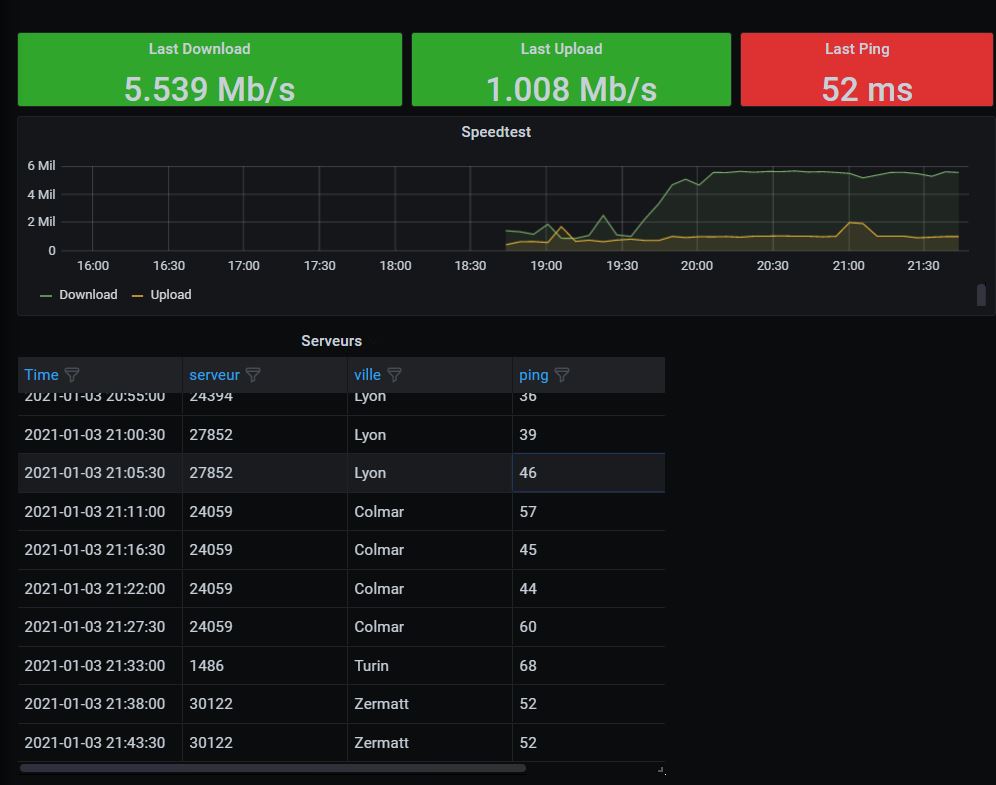Viewport: 996px width, 785px height.
Task: Open the Serveurs panel title menu
Action: point(331,341)
